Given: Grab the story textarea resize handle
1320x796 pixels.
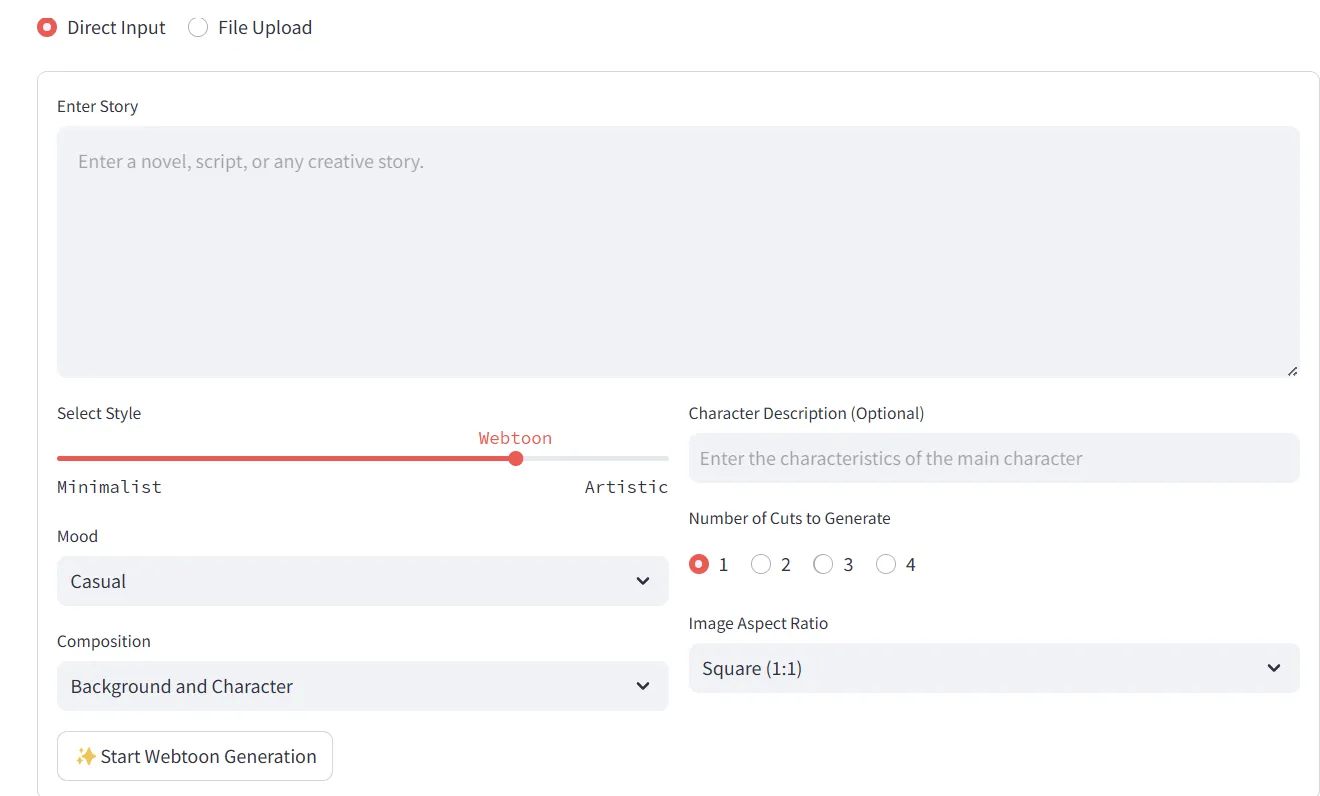Looking at the screenshot, I should point(1292,370).
